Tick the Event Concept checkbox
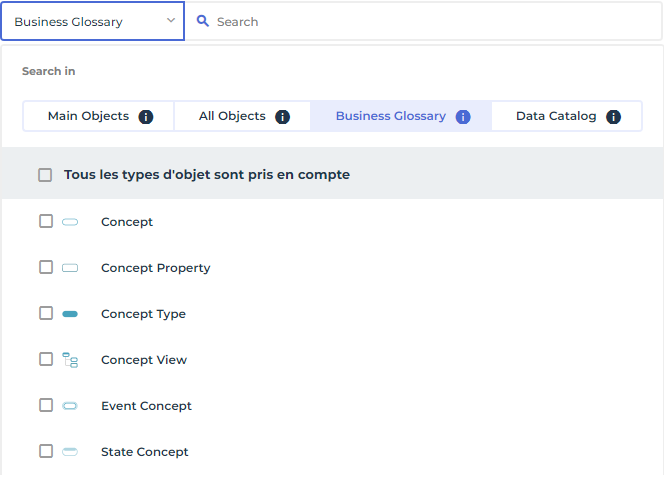 (x=46, y=405)
